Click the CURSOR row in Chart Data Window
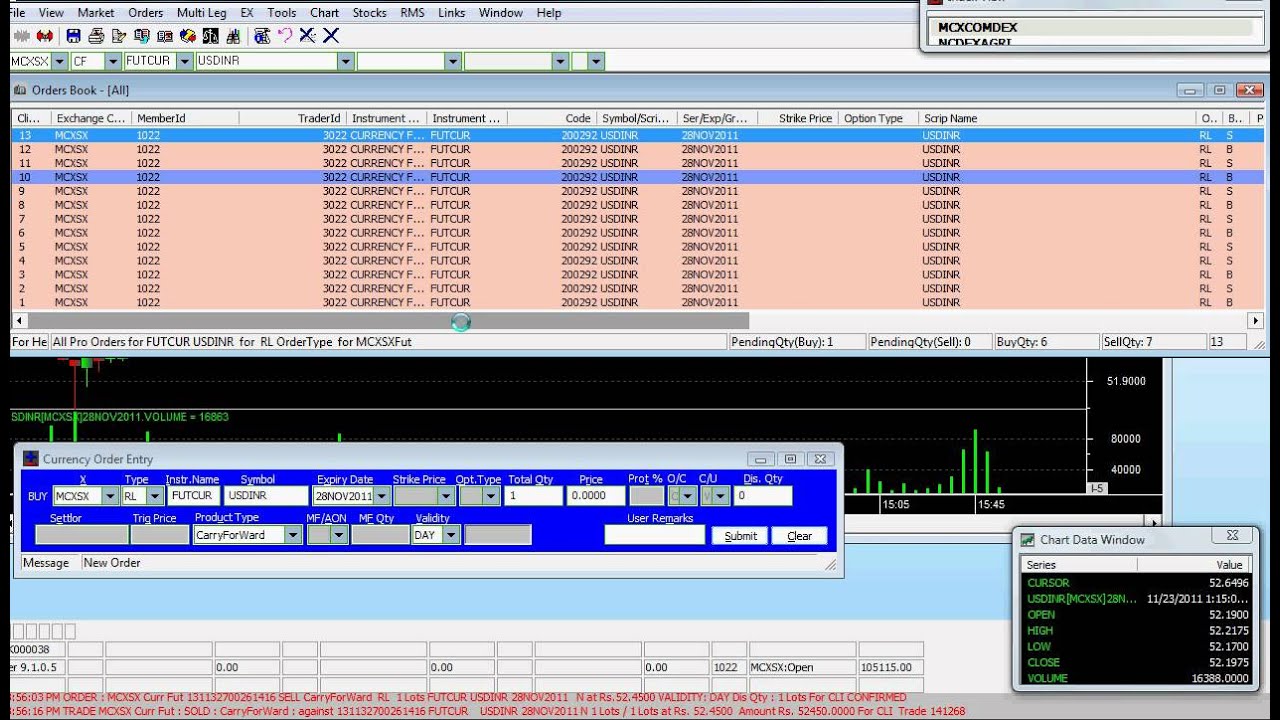Screen dimensions: 1280x720 [x=1138, y=583]
